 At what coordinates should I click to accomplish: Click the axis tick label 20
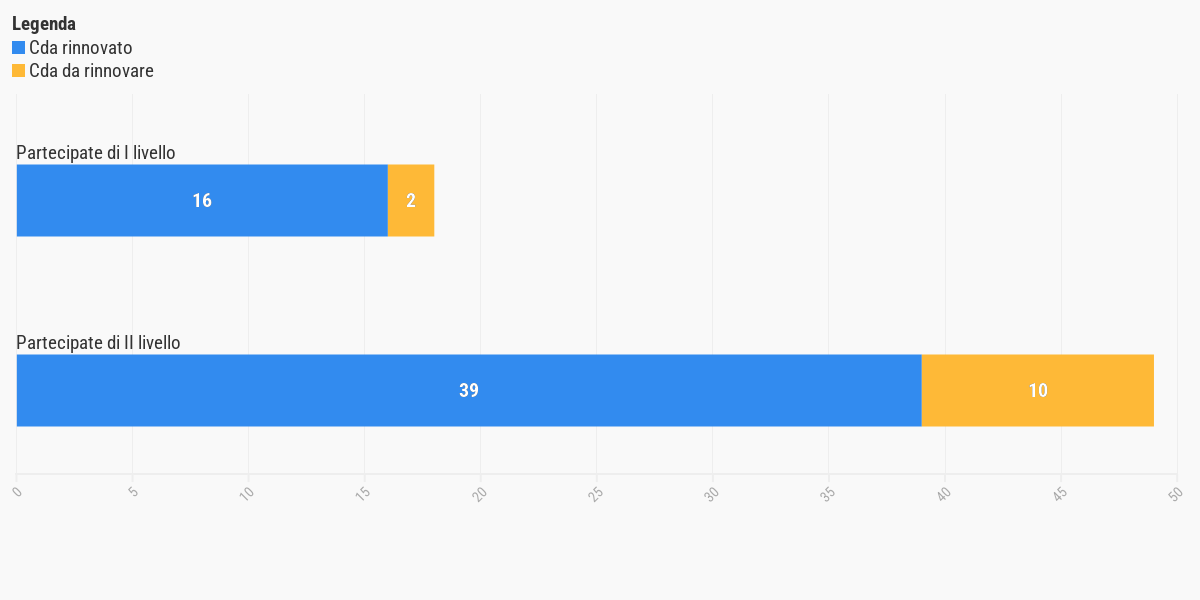pyautogui.click(x=479, y=492)
